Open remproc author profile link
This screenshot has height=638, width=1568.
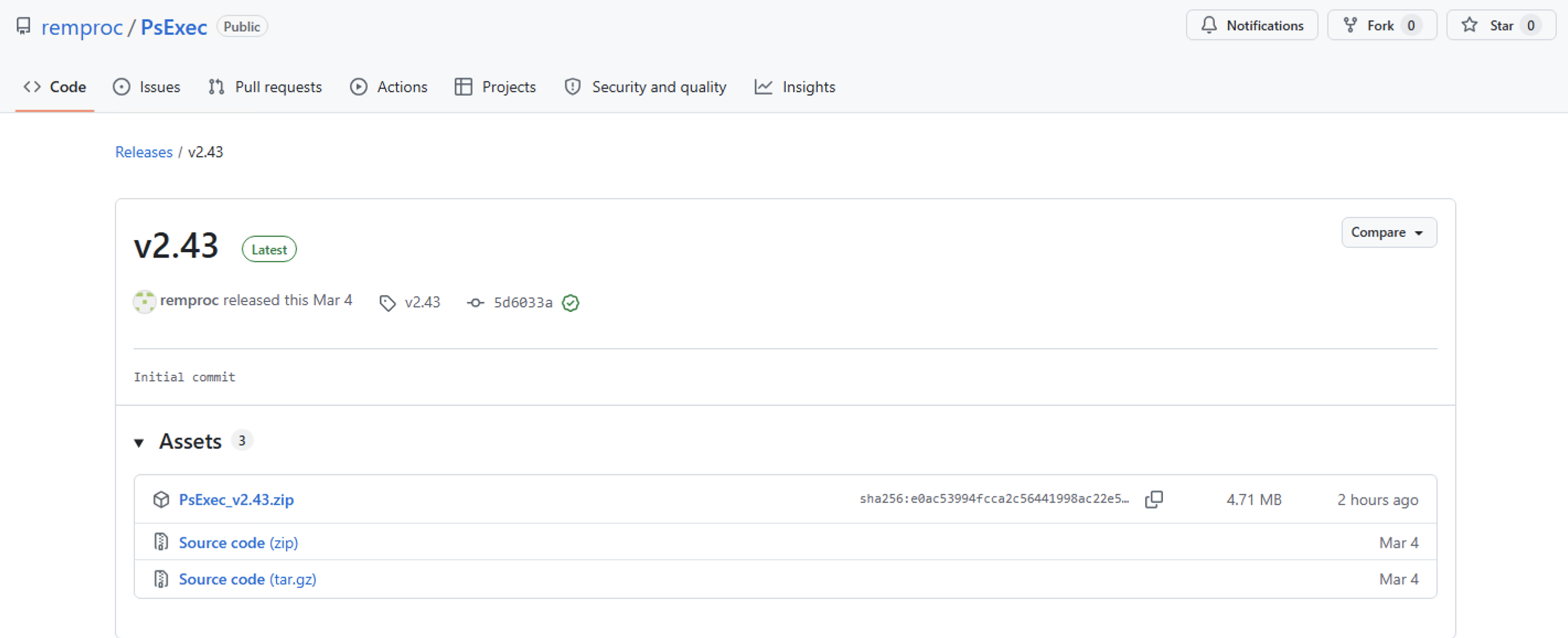click(189, 300)
